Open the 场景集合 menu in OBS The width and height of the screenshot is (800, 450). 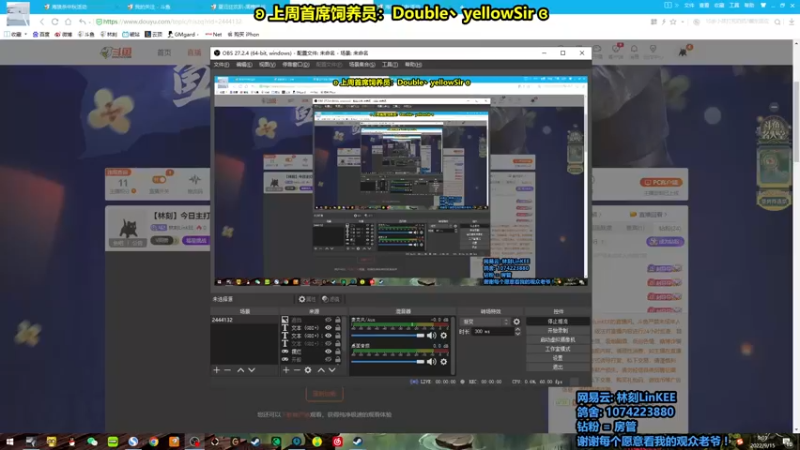(362, 65)
